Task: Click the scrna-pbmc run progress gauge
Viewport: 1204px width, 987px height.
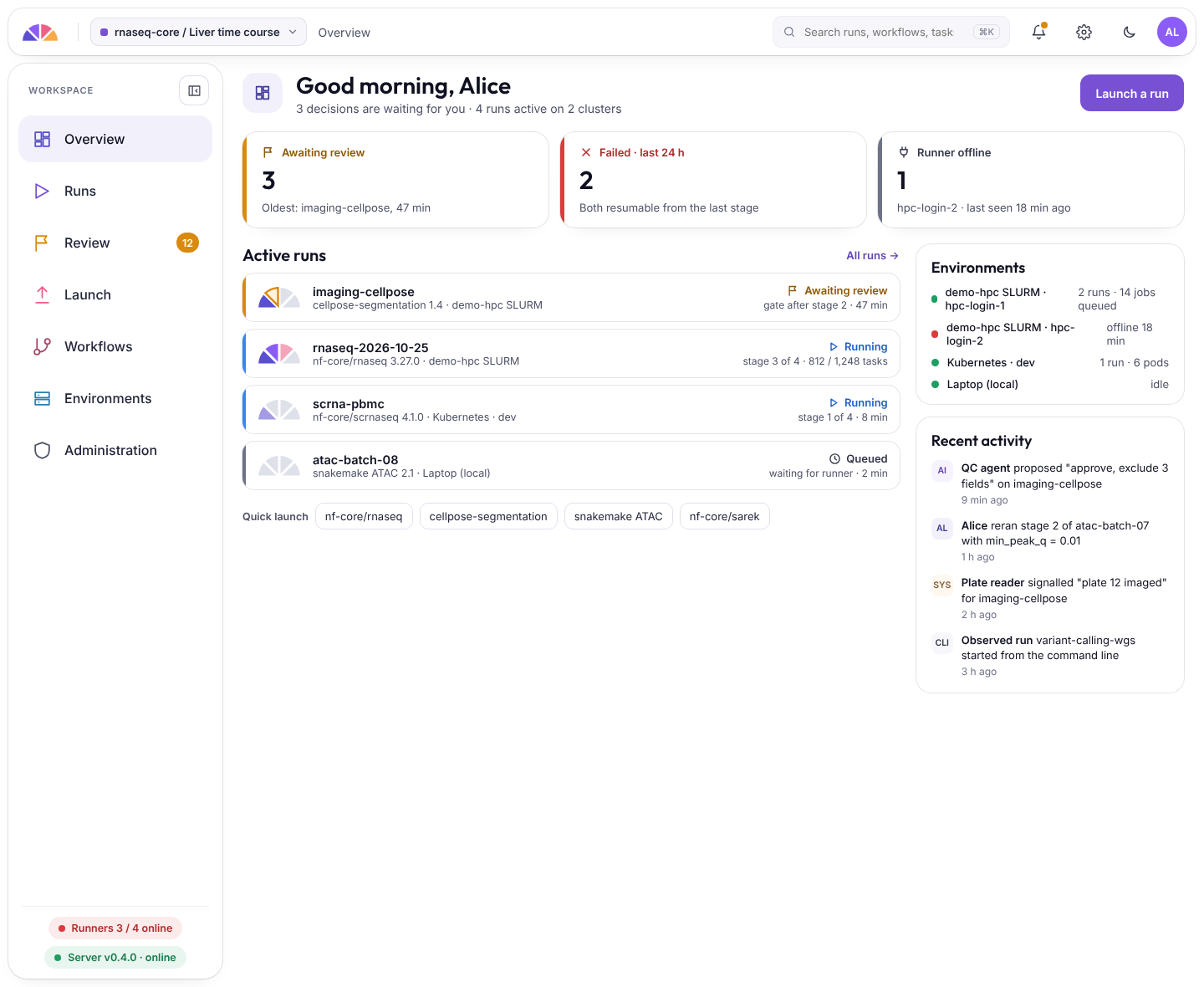Action: (x=279, y=409)
